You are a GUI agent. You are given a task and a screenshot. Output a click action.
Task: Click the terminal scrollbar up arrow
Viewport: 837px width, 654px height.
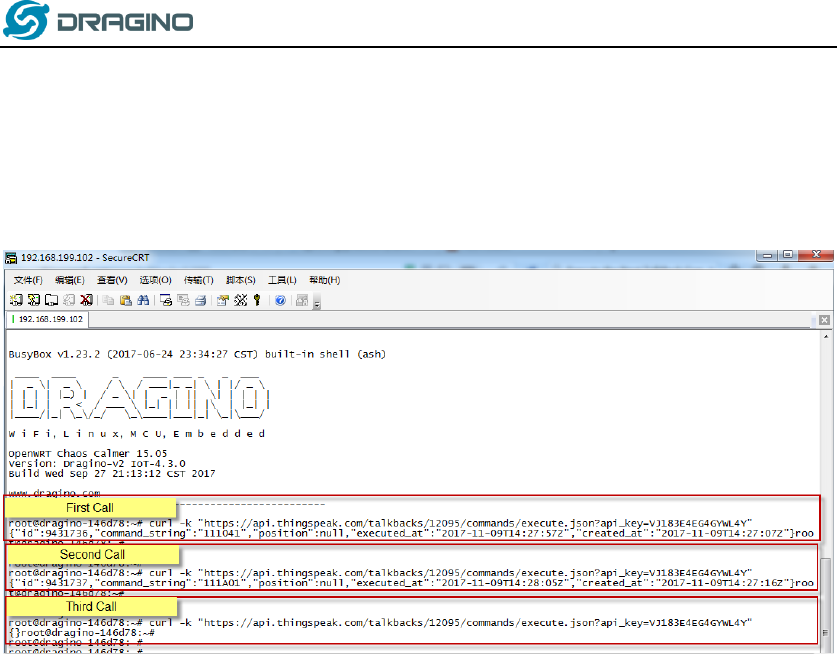pyautogui.click(x=826, y=336)
